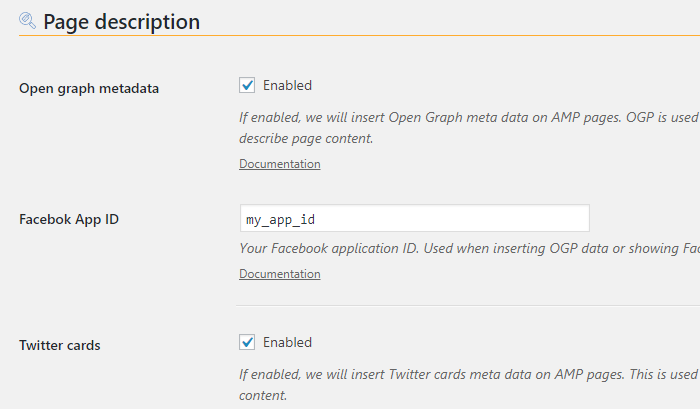Uncheck the Twitter cards Enabled checkbox

pyautogui.click(x=247, y=342)
